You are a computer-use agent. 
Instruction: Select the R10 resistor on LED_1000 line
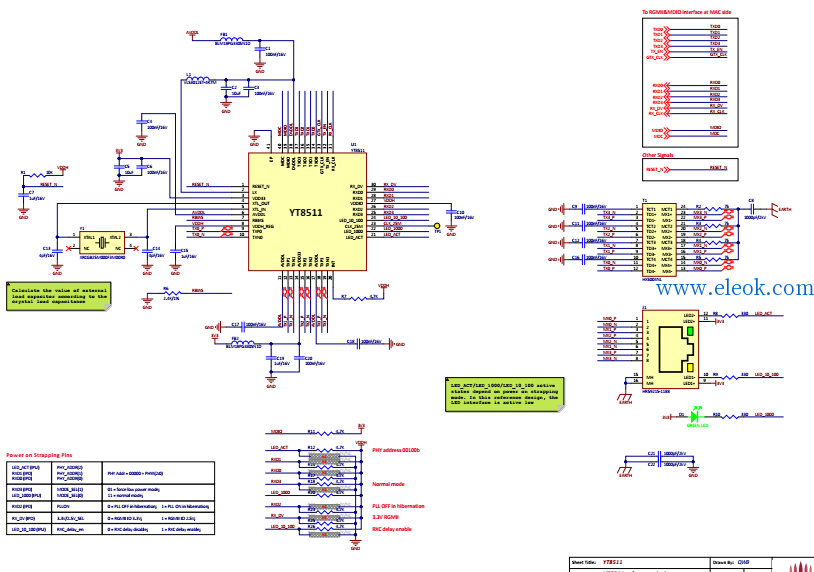click(x=729, y=416)
